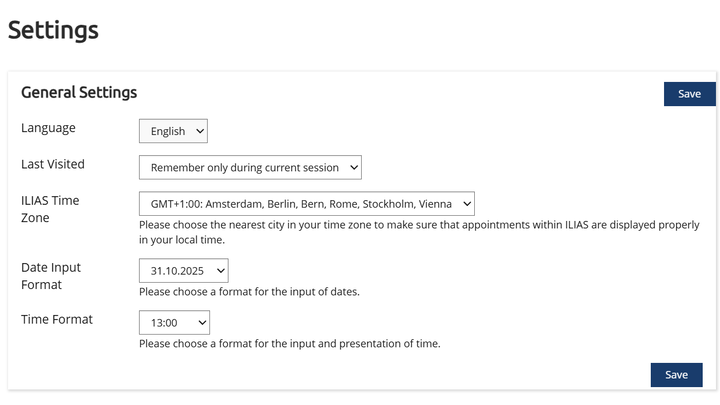Open the 'Remember only during current session' dropdown
This screenshot has height=405, width=720.
click(x=250, y=168)
